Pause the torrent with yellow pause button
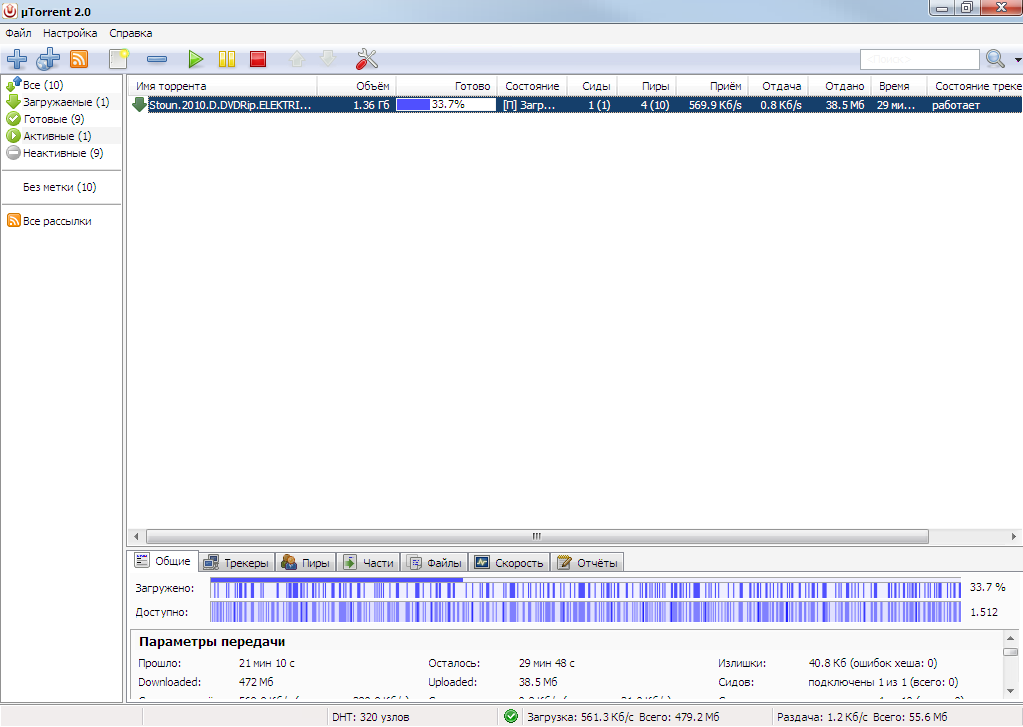The image size is (1023, 727). [x=227, y=59]
